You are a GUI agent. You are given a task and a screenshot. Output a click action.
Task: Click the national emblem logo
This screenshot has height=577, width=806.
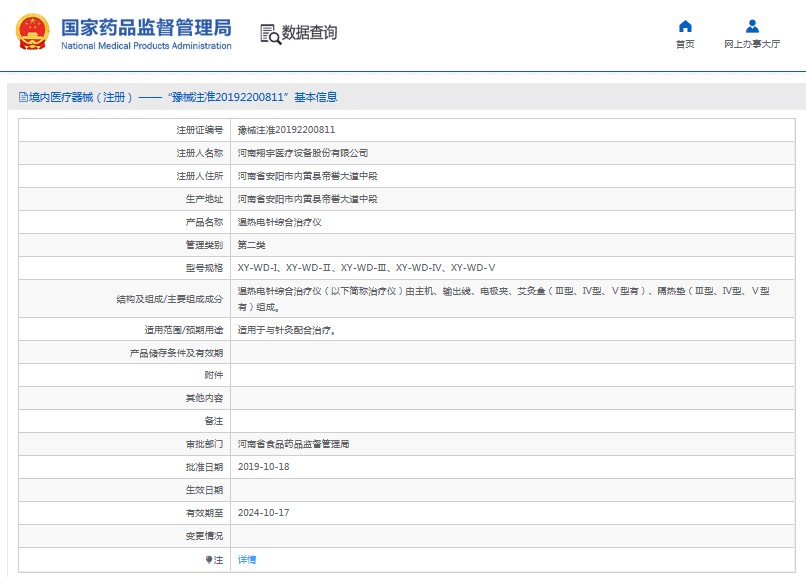(x=33, y=32)
